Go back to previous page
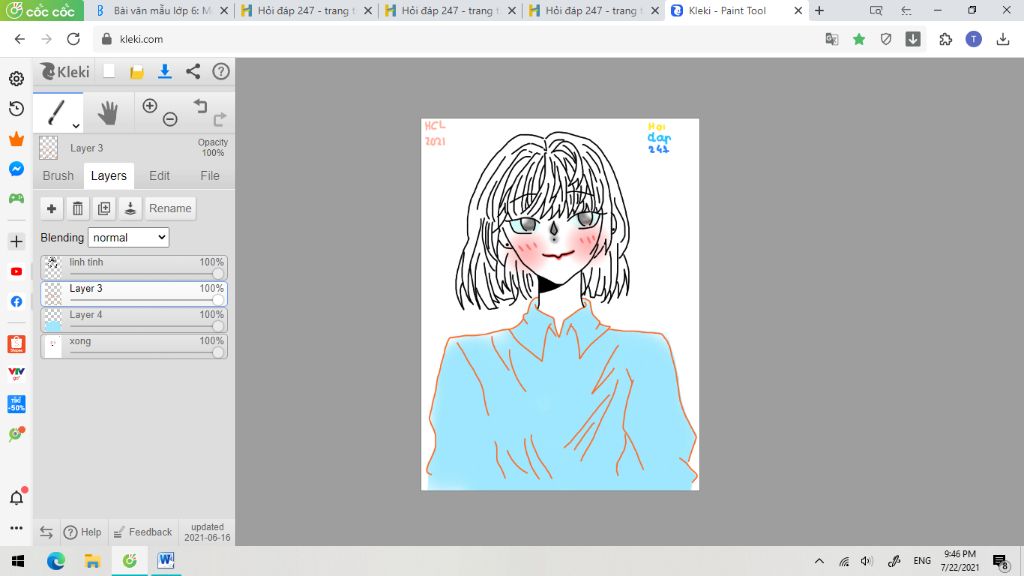1024x576 pixels. (x=20, y=39)
